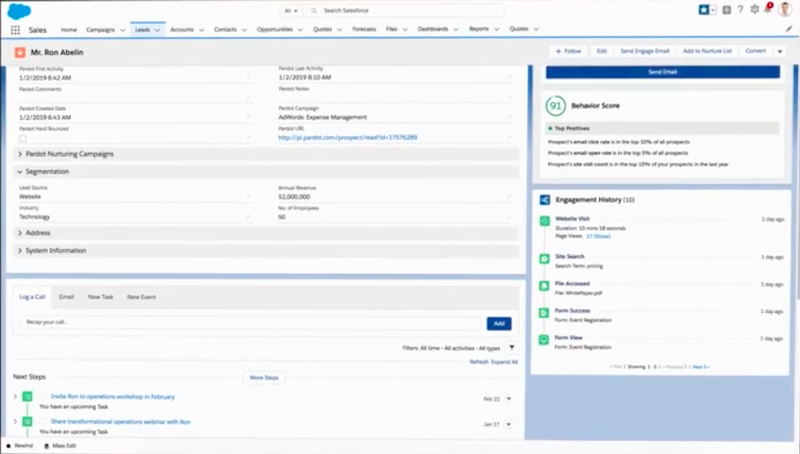Click the Site Search activity icon
The width and height of the screenshot is (800, 454).
coord(544,259)
